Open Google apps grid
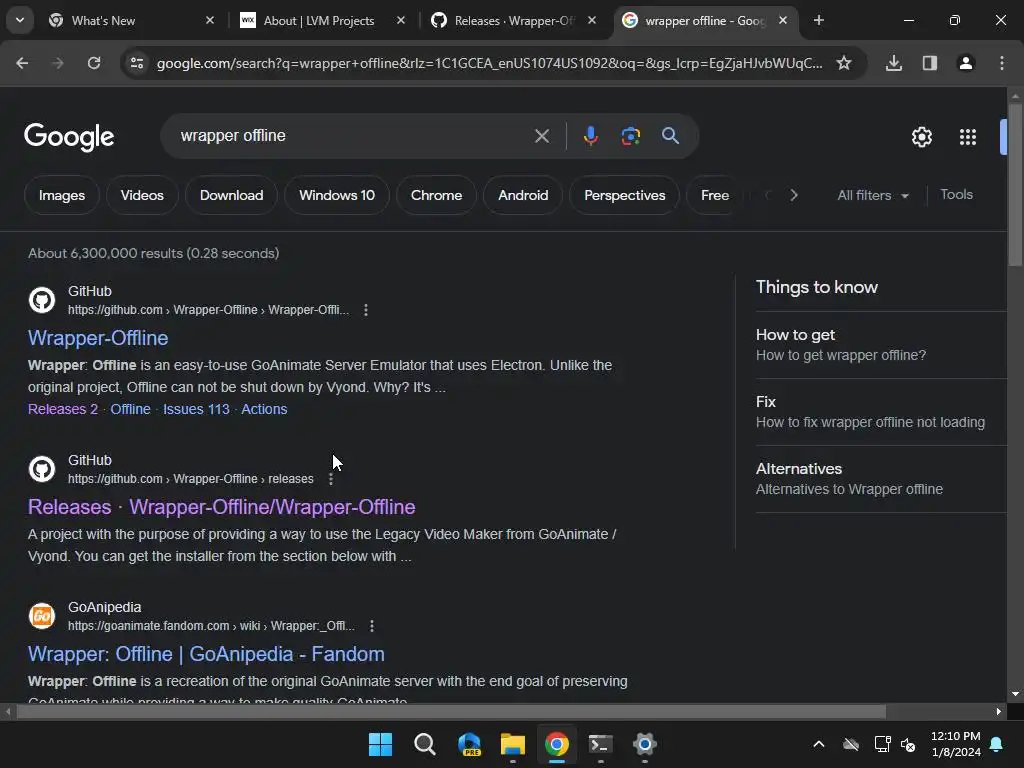 tap(968, 137)
